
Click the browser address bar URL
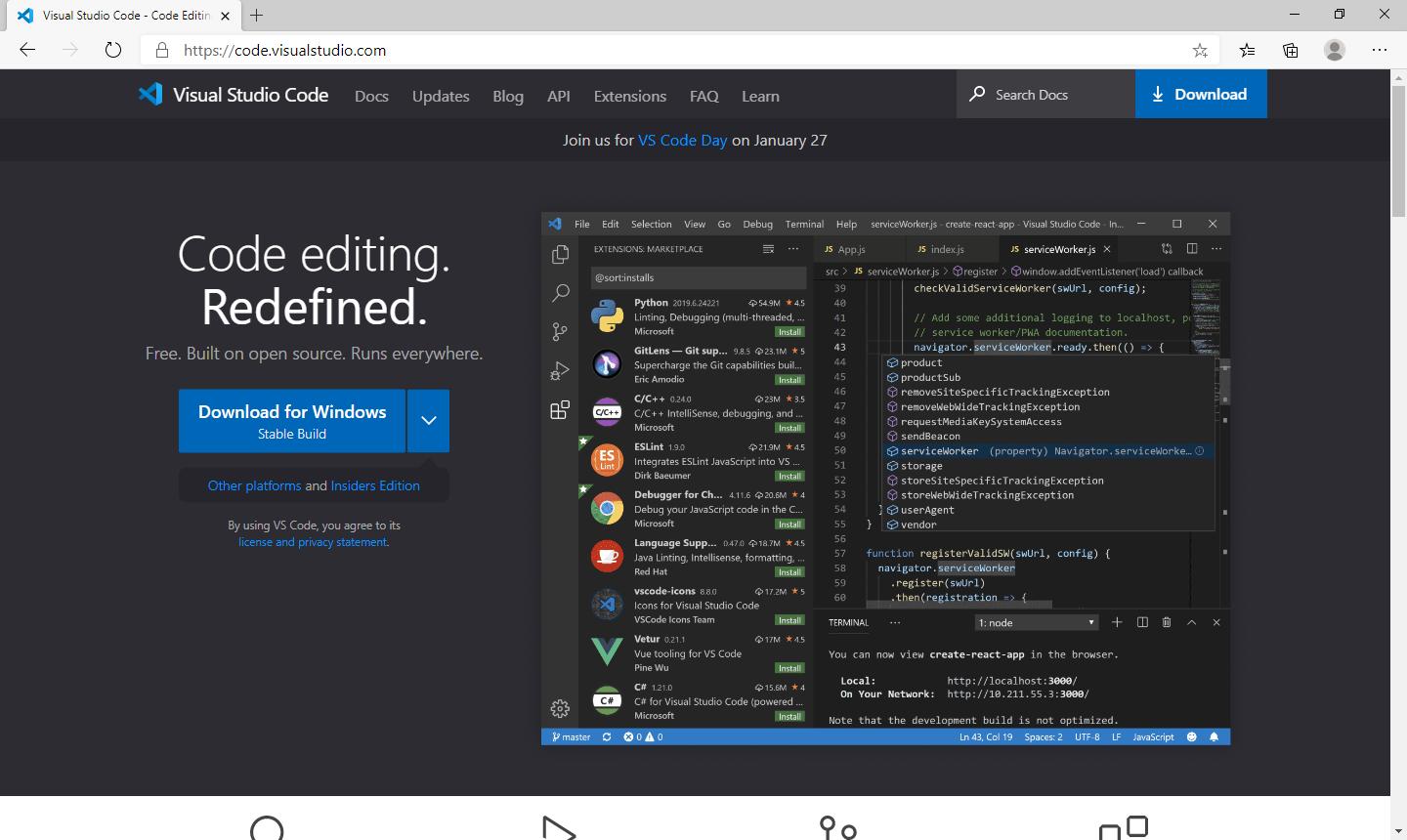285,50
